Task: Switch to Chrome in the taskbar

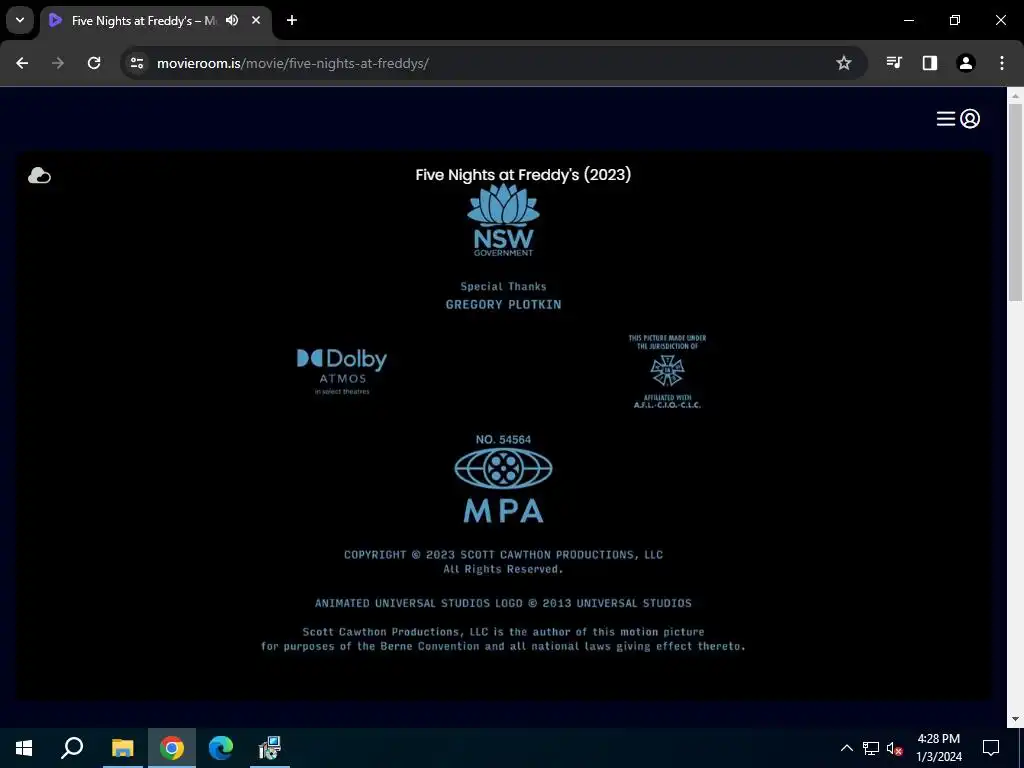Action: (172, 748)
